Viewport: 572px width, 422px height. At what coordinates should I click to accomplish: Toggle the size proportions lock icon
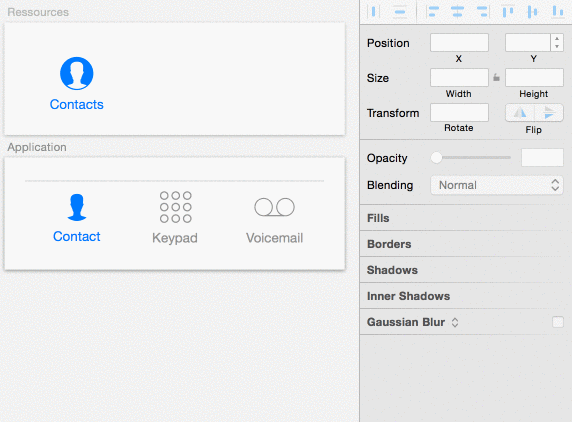496,77
